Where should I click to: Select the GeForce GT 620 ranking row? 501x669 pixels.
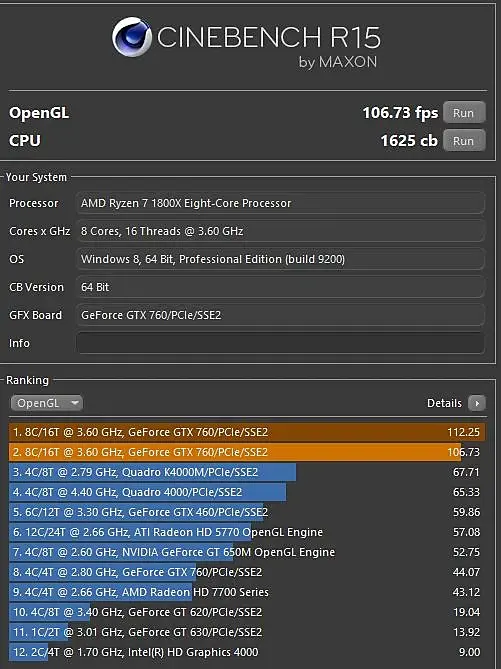247,612
